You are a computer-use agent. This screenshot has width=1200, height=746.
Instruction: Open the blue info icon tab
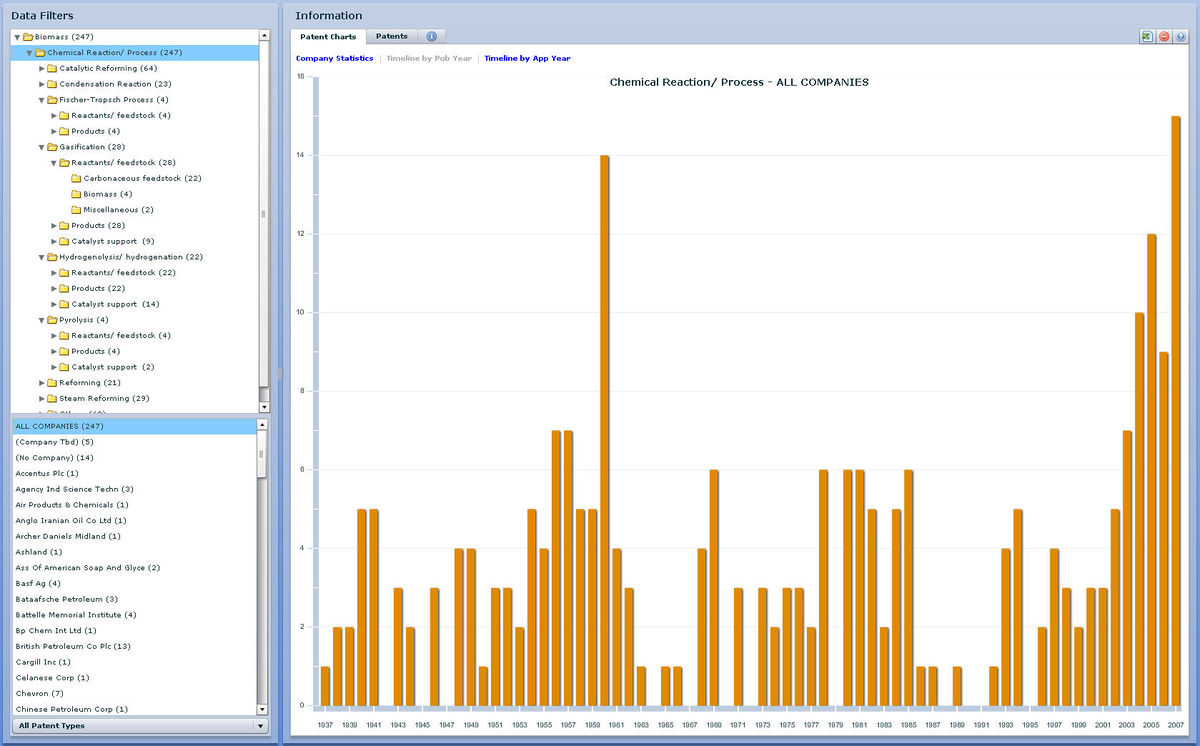430,35
